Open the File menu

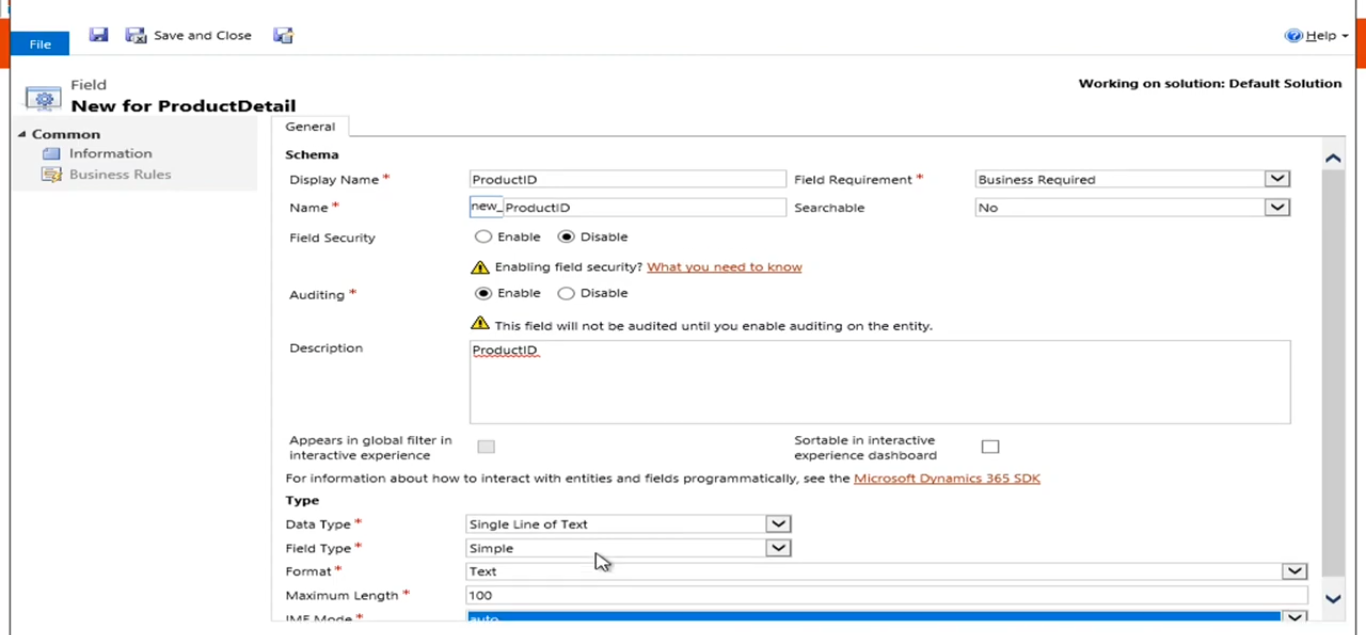click(x=40, y=44)
